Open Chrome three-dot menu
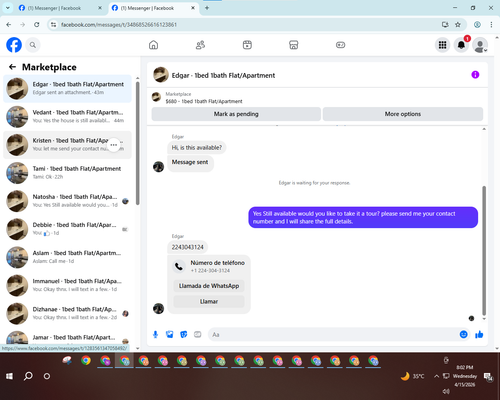This screenshot has height=400, width=500. point(491,24)
